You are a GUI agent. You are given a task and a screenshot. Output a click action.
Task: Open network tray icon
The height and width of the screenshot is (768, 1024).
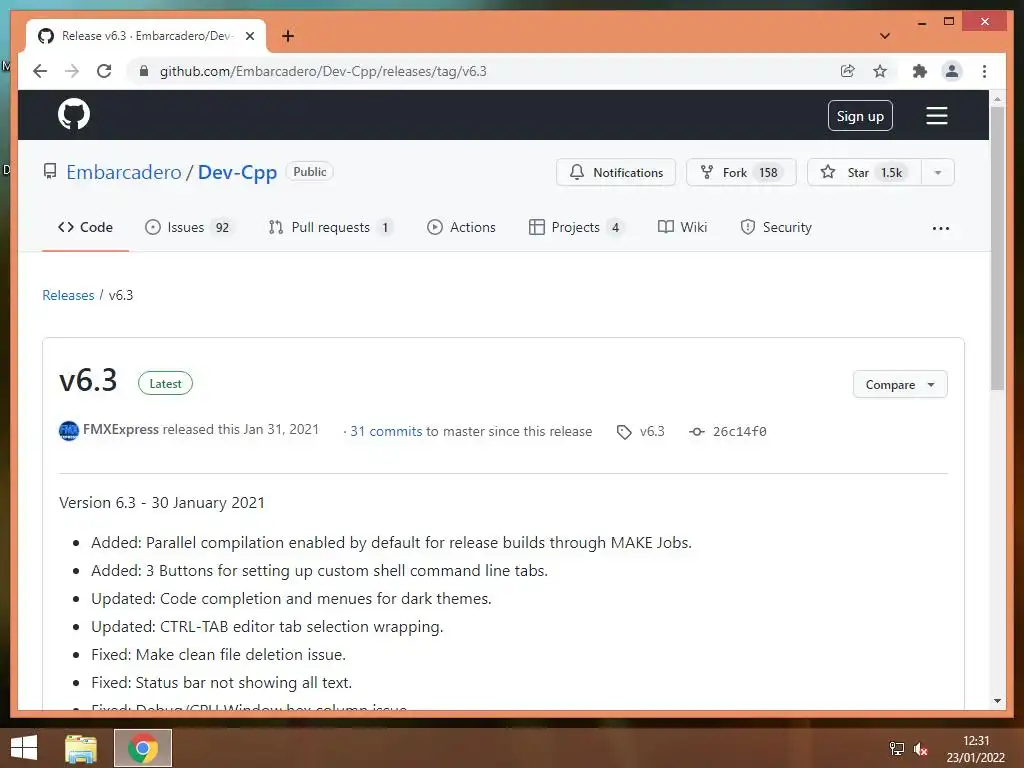click(x=897, y=749)
